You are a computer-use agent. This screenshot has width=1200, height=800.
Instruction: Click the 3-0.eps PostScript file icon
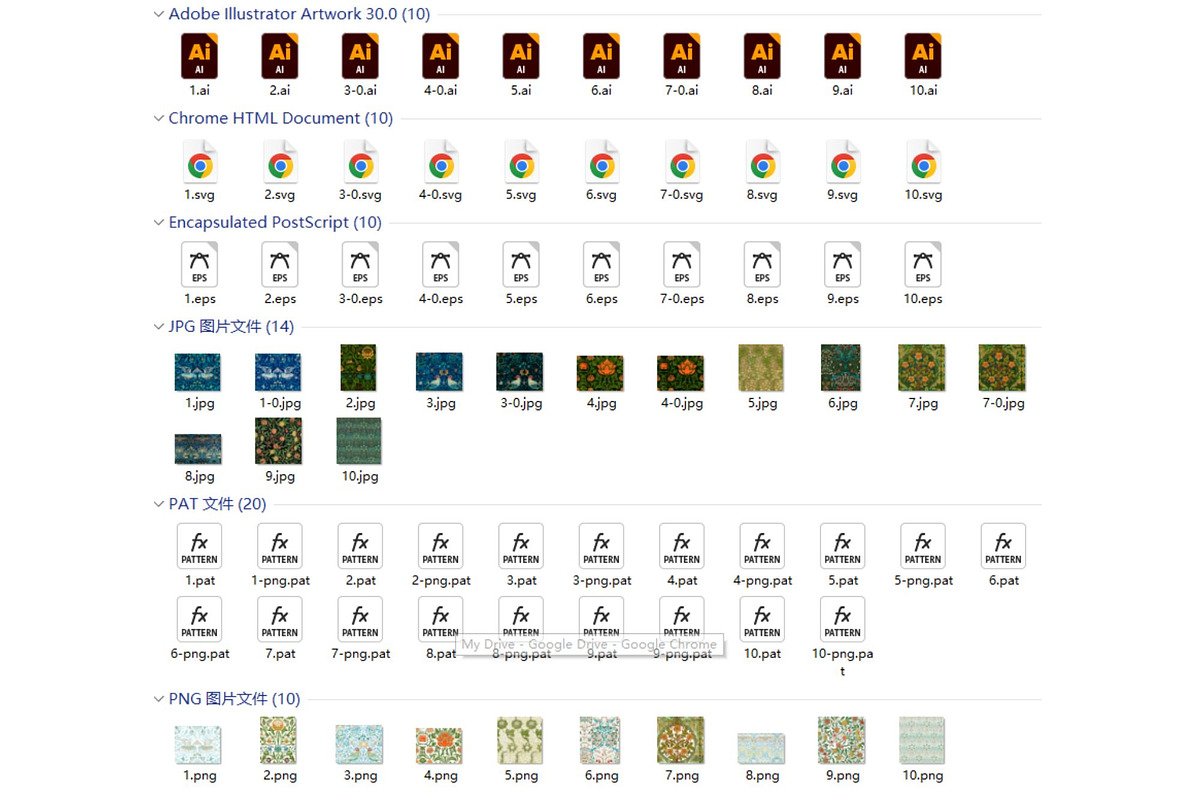click(x=360, y=265)
